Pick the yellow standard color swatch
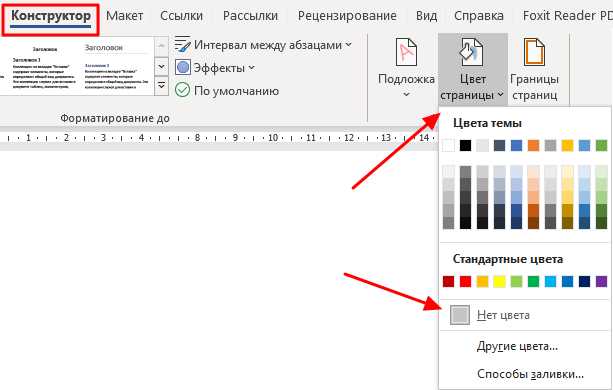The image size is (613, 390). click(x=499, y=281)
